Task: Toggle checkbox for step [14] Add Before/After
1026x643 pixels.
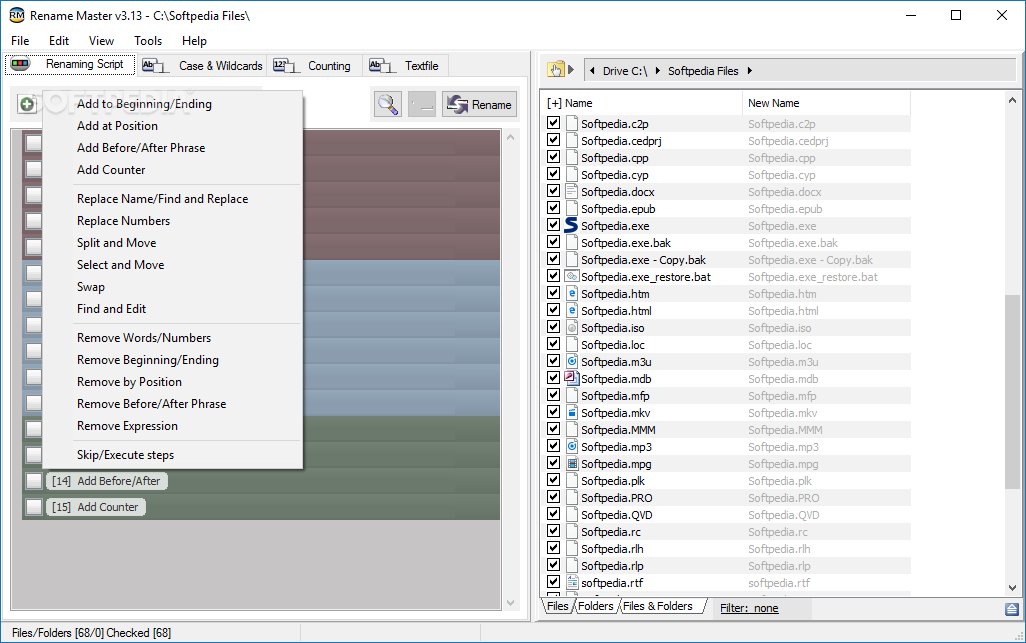Action: [x=33, y=481]
